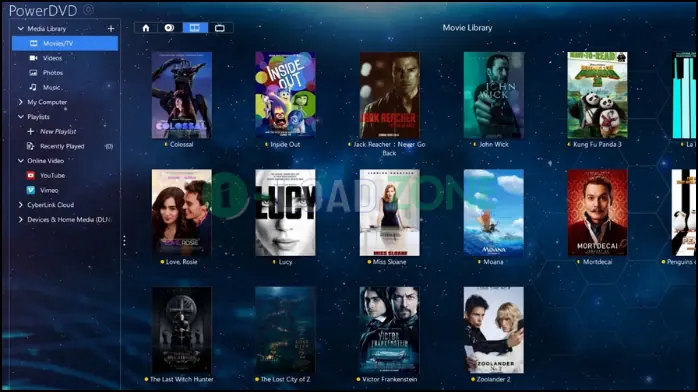Select the Love, Rosie movie poster
The width and height of the screenshot is (698, 392).
click(182, 212)
